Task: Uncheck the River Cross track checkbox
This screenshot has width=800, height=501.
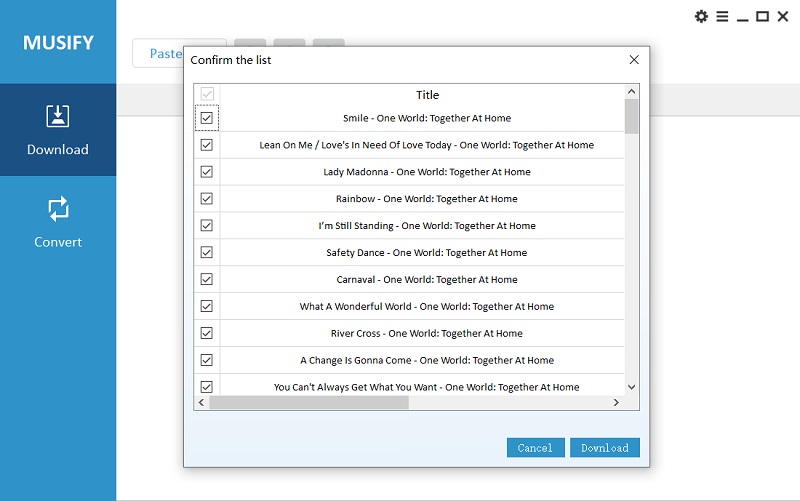Action: click(207, 333)
